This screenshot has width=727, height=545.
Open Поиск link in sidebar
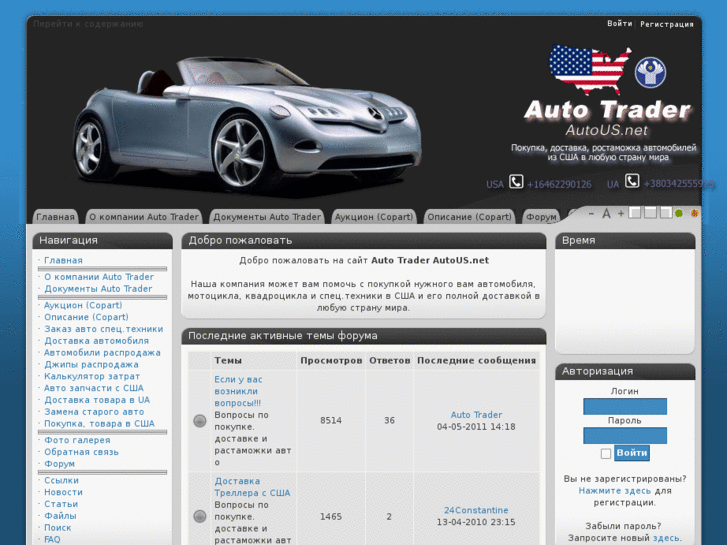click(57, 528)
